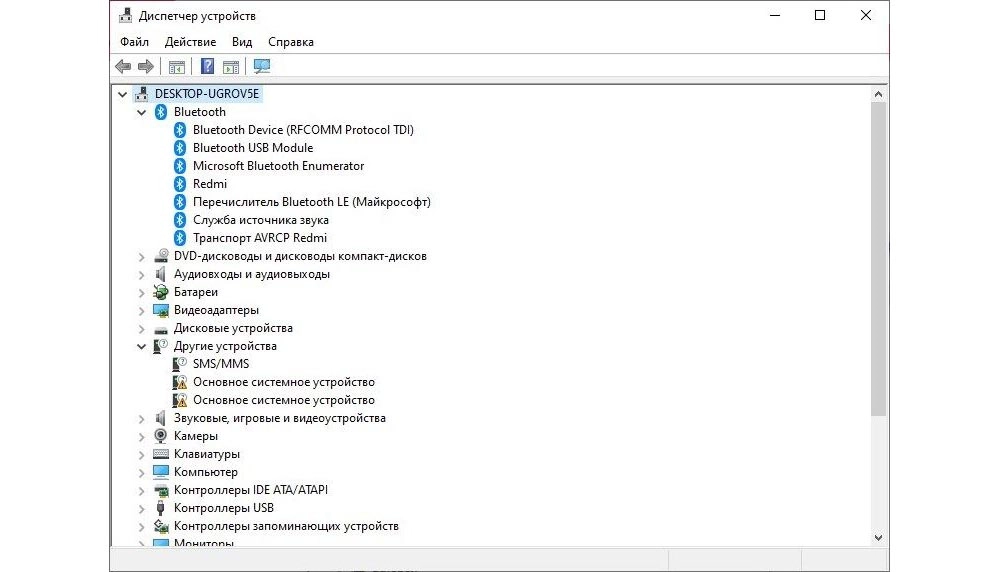The height and width of the screenshot is (572, 1000).
Task: Click the show/hide console tree icon
Action: point(177,67)
